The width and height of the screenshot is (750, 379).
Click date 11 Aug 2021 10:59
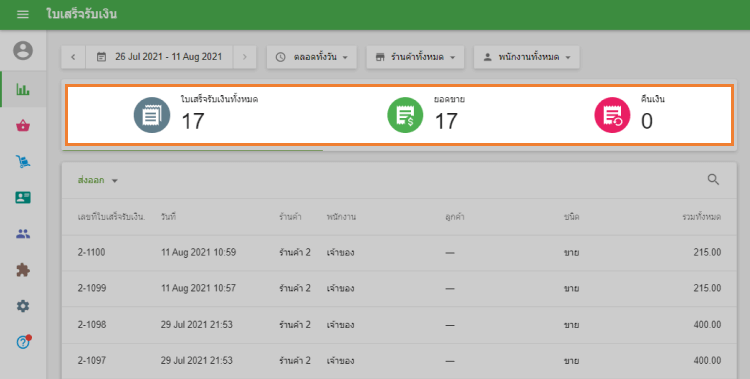pos(198,253)
